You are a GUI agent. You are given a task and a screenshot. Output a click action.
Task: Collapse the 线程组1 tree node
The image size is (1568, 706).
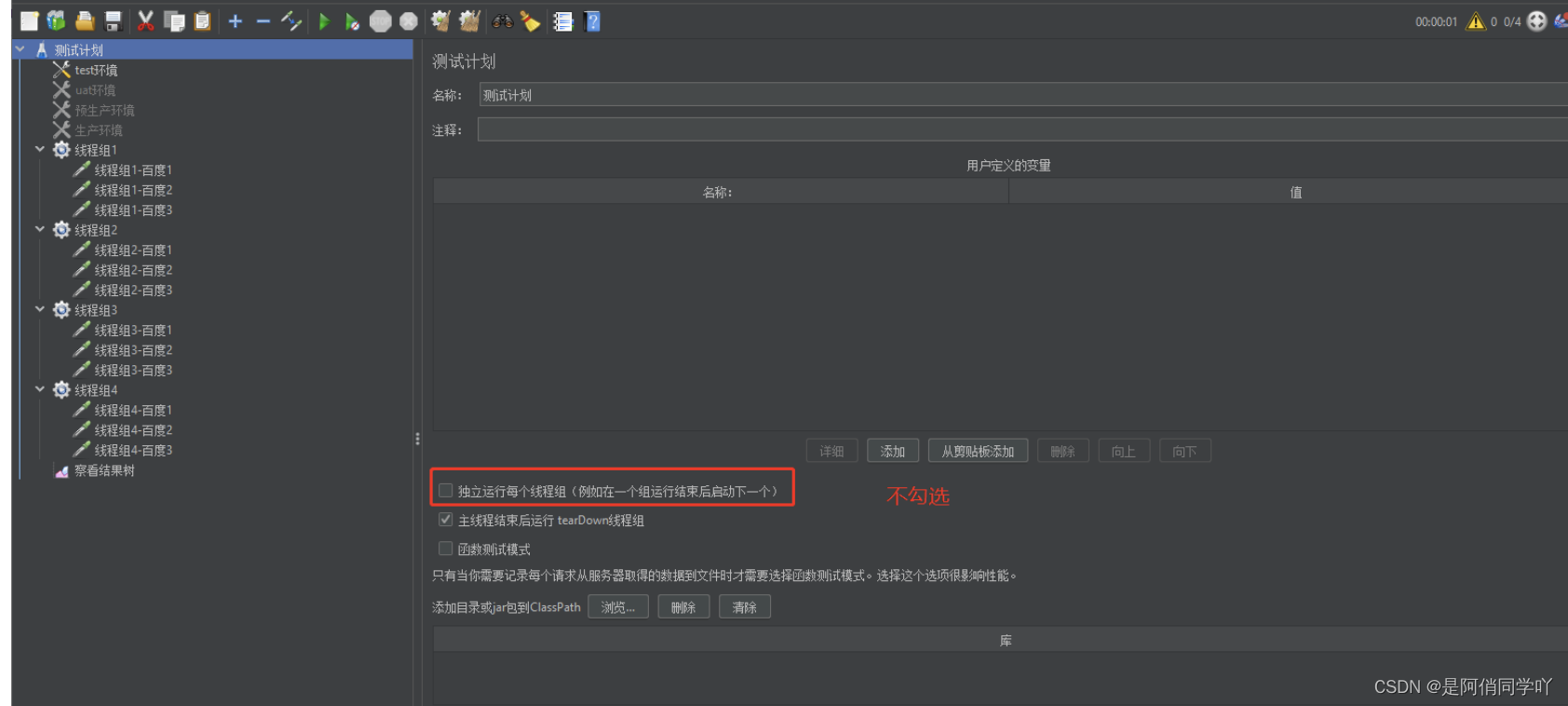tap(40, 149)
